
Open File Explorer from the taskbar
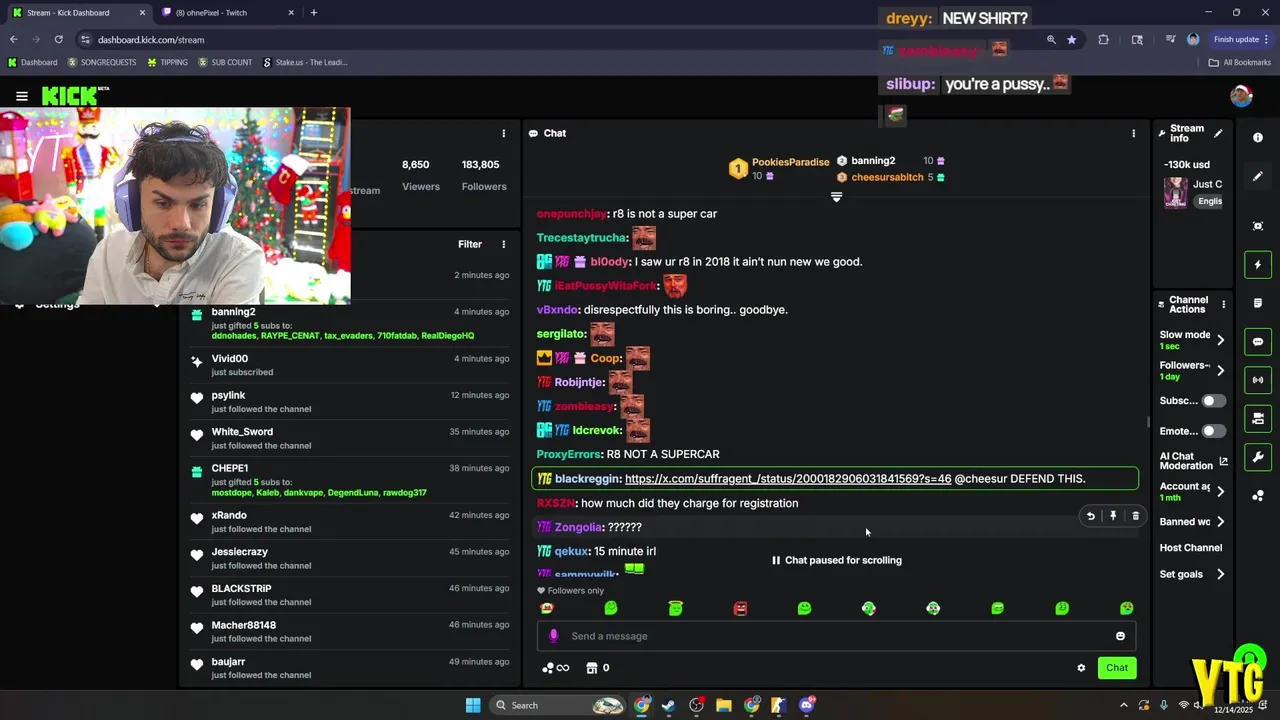coord(724,705)
